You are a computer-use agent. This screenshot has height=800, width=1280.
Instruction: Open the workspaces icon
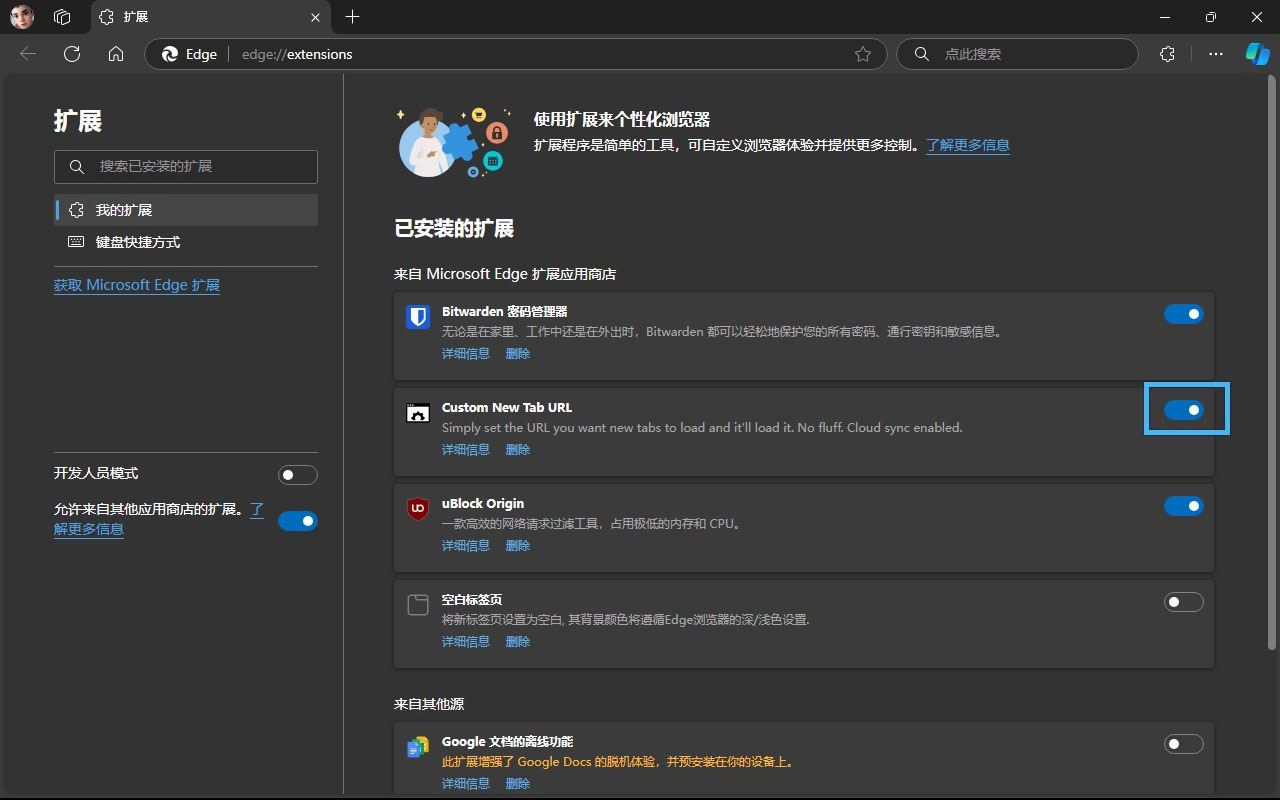(x=62, y=17)
